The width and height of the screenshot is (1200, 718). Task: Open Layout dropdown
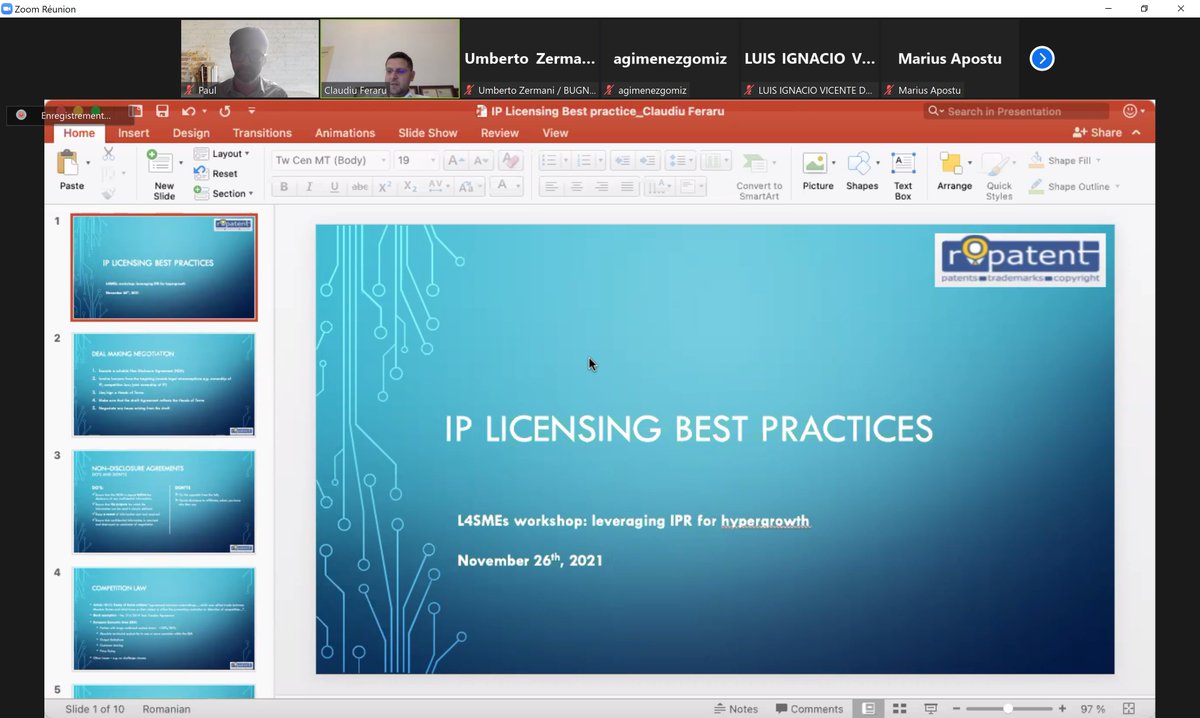tap(221, 154)
